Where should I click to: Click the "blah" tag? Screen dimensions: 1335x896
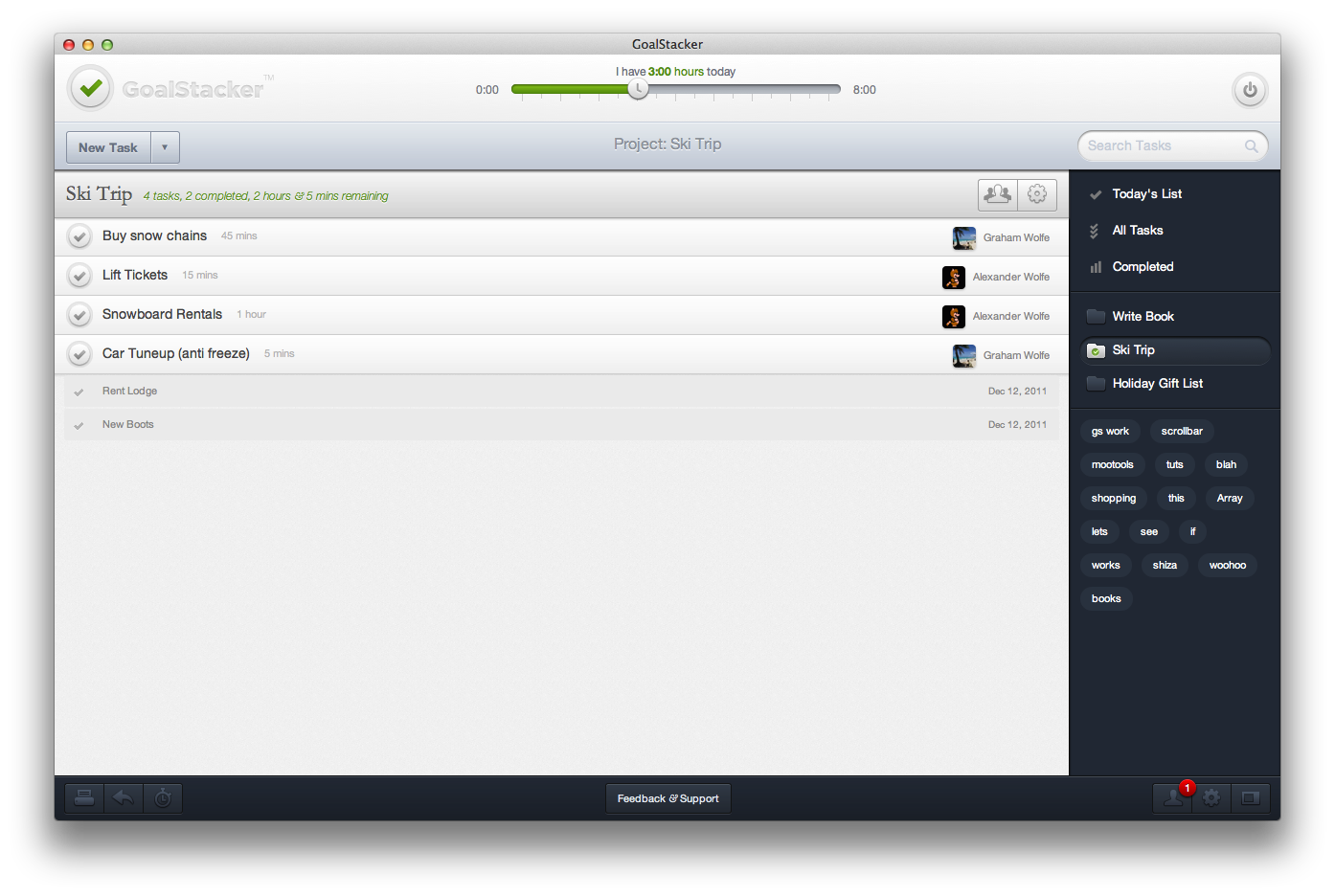coord(1226,464)
